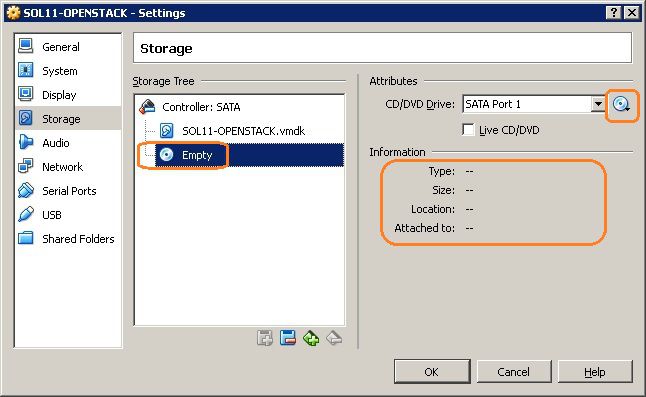Select the Storage settings category
This screenshot has width=646, height=397.
(x=68, y=119)
